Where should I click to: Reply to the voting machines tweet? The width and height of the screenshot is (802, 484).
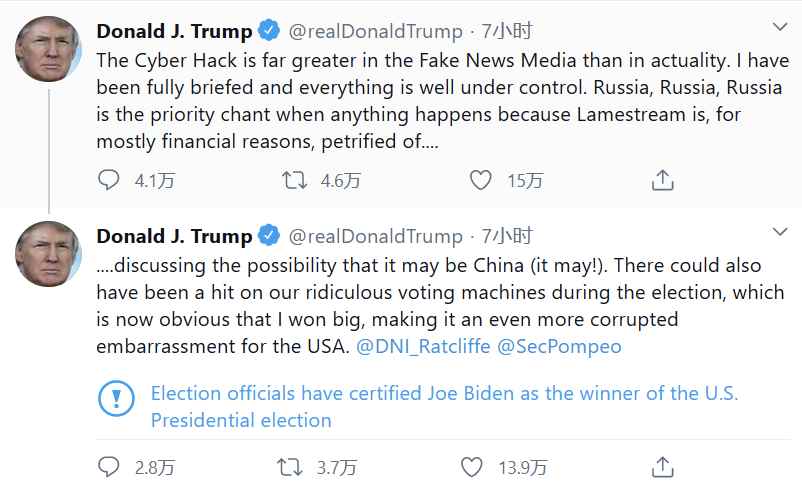(109, 467)
